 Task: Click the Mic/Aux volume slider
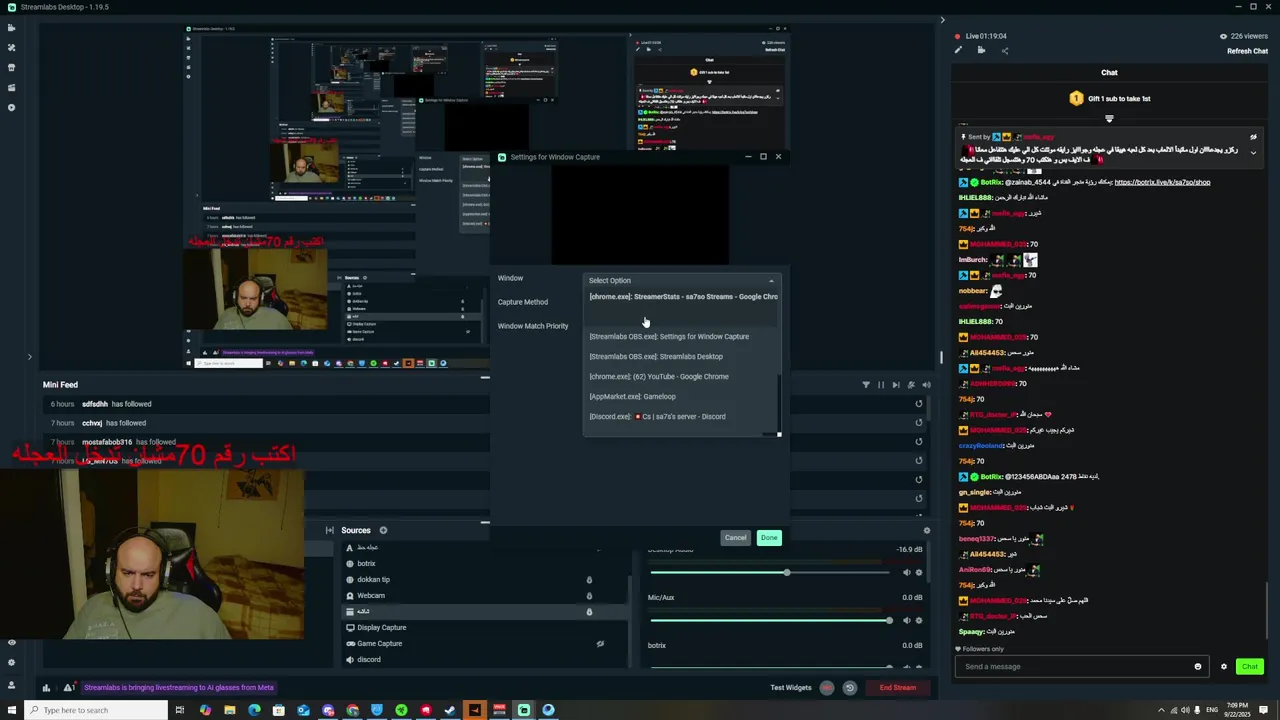(x=770, y=620)
